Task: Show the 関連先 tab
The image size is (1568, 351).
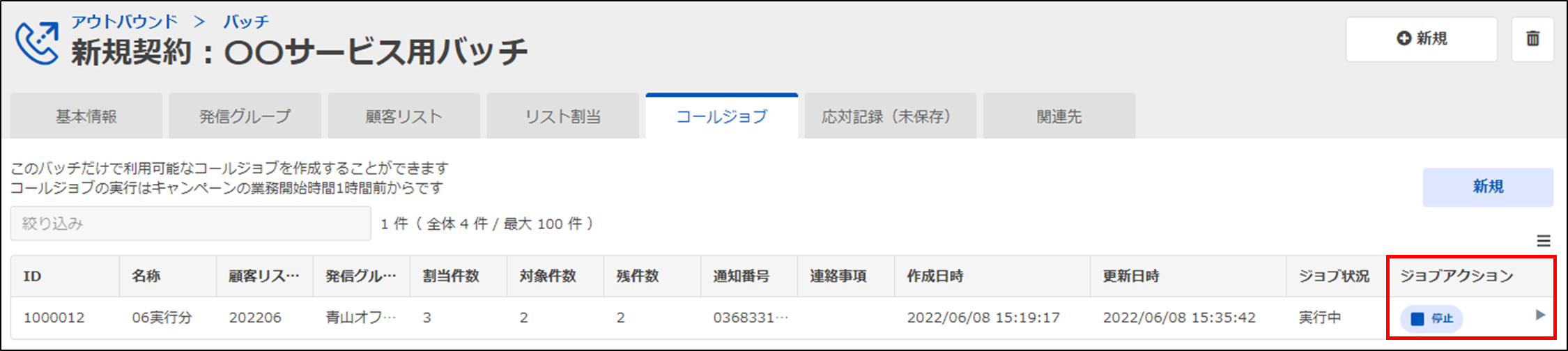Action: 1059,116
